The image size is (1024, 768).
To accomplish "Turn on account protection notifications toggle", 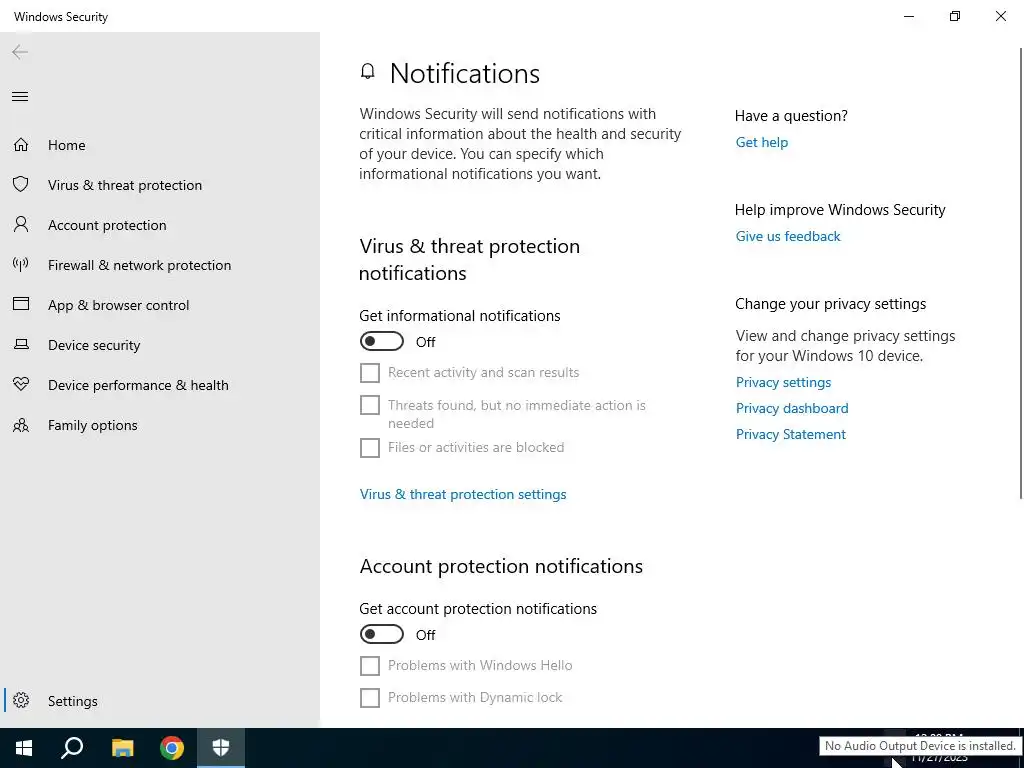I will pos(381,634).
